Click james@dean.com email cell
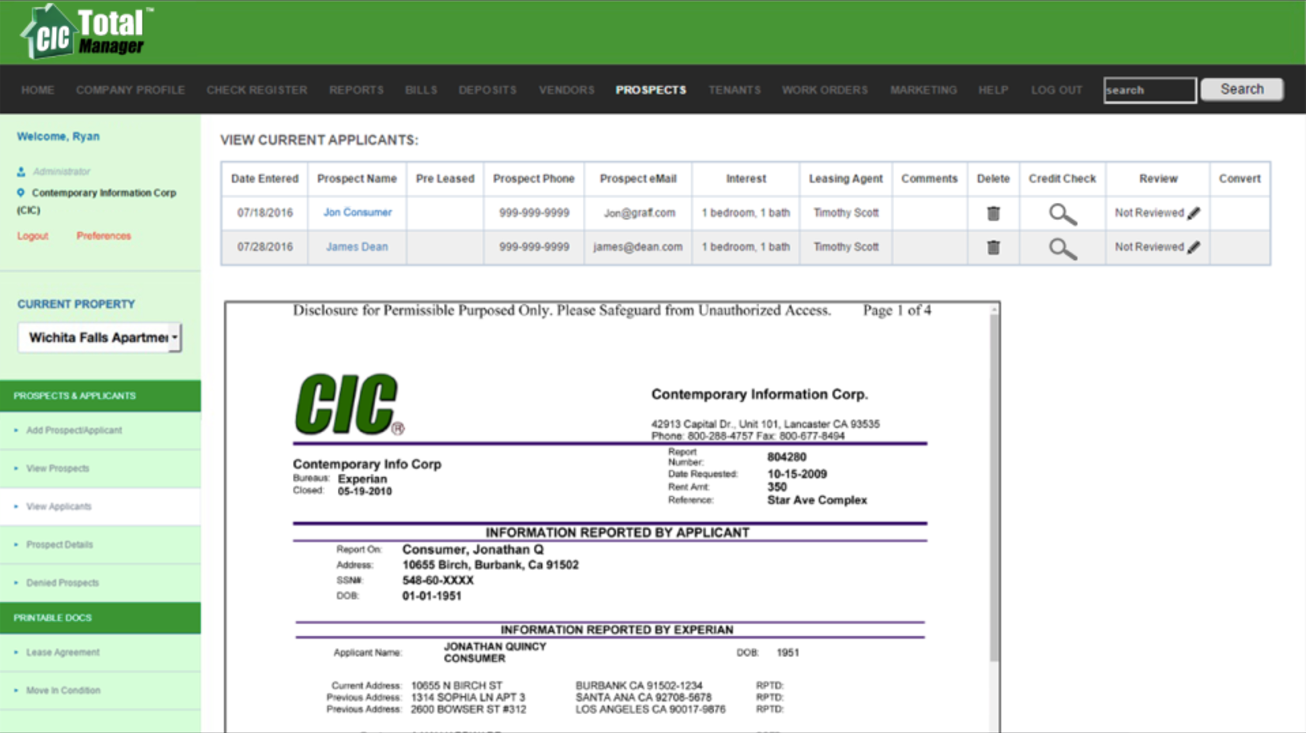Screen dimensions: 1306x733 (x=638, y=247)
